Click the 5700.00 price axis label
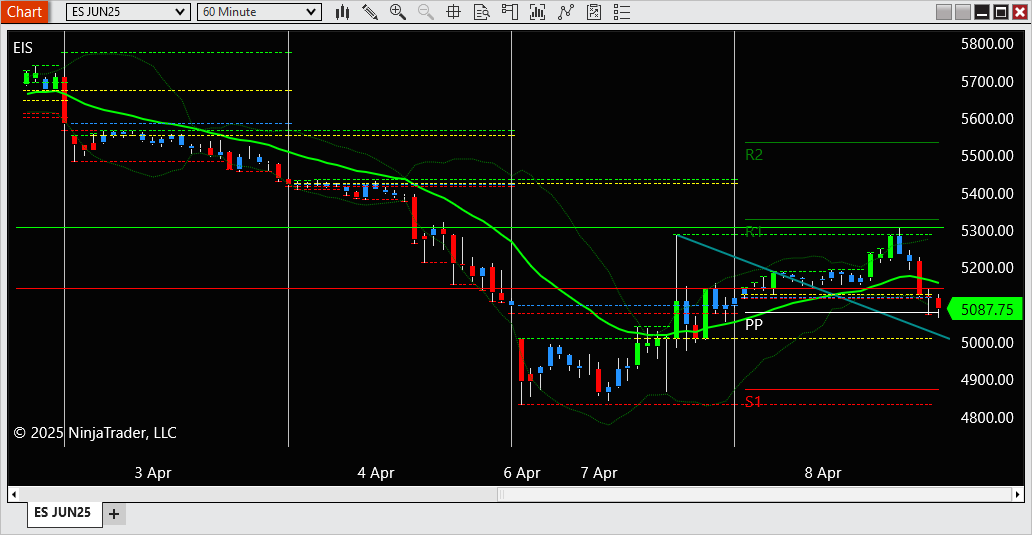This screenshot has height=535, width=1032. [987, 82]
